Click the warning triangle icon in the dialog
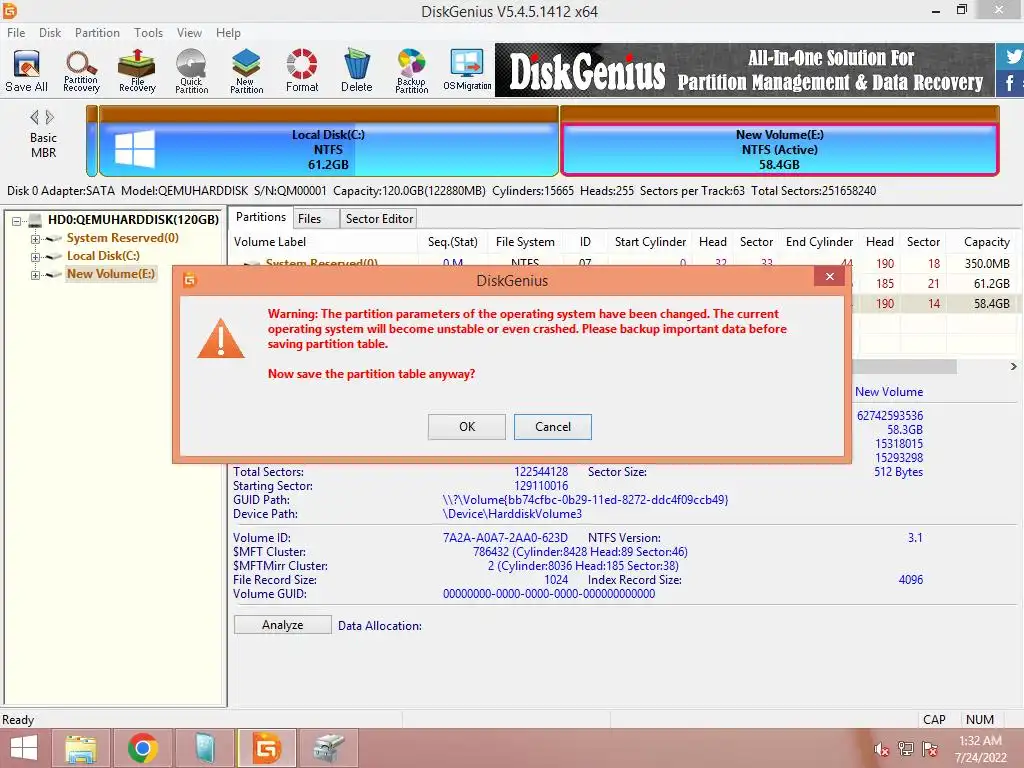Viewport: 1024px width, 768px height. click(221, 338)
